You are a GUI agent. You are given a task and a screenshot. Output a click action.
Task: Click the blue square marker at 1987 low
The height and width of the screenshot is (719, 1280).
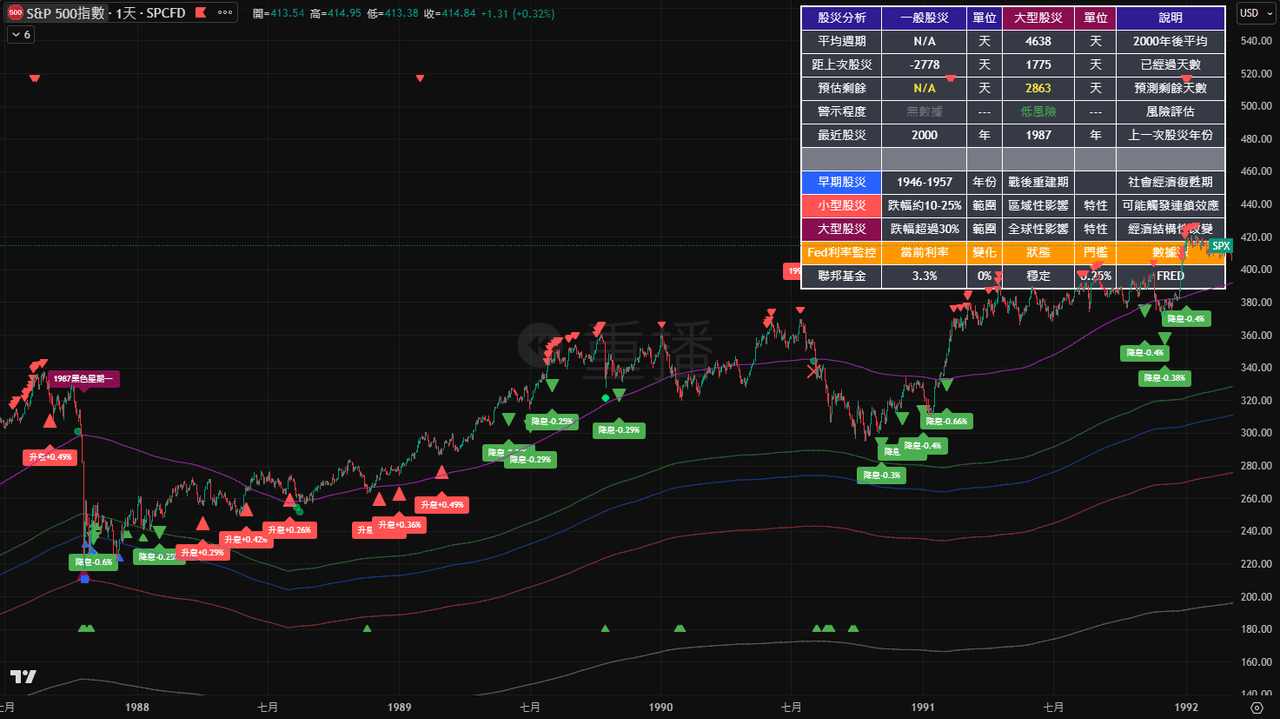[x=85, y=578]
